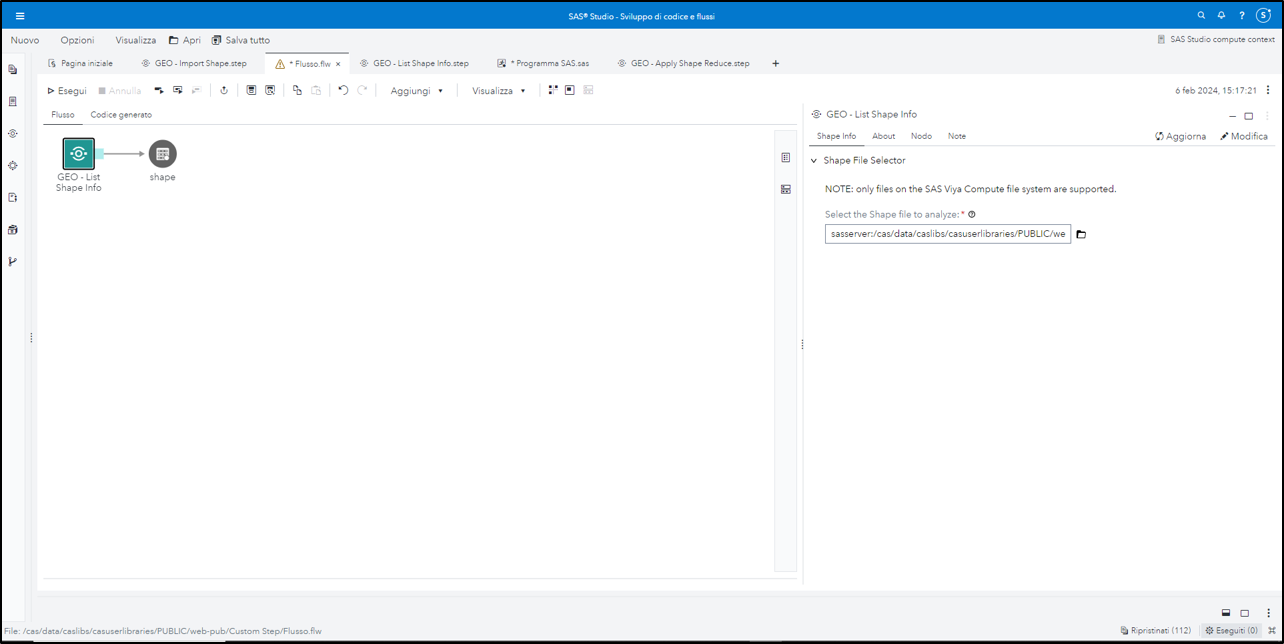Select the GEO - List Shape Info node
This screenshot has width=1284, height=644.
coord(79,154)
